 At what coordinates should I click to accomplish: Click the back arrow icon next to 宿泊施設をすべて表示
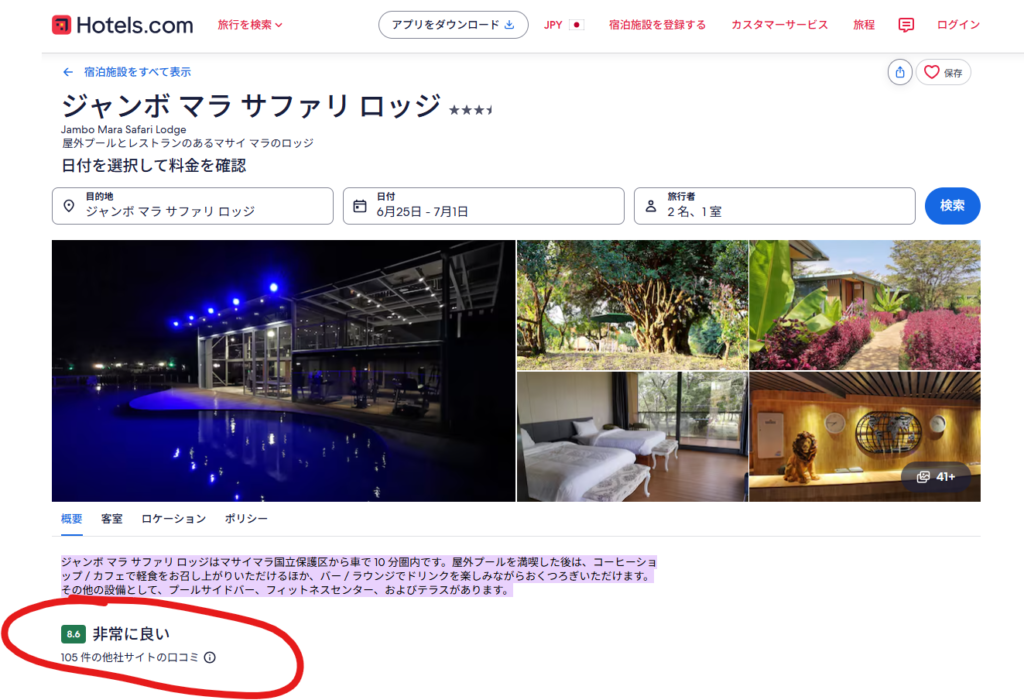[x=68, y=72]
